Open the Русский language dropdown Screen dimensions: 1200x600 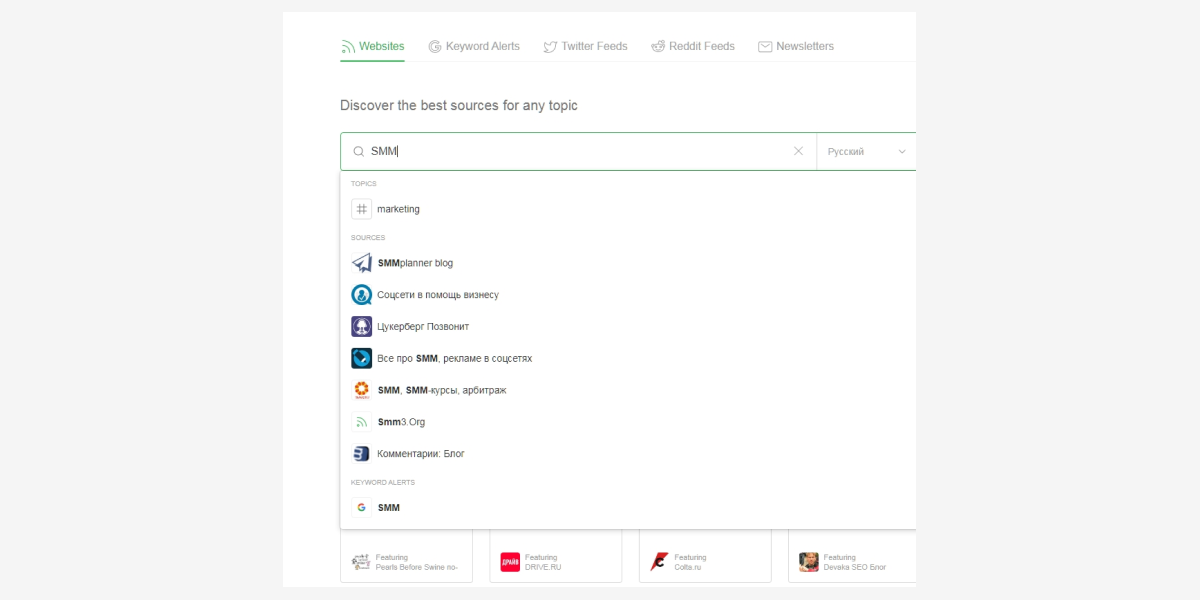866,152
